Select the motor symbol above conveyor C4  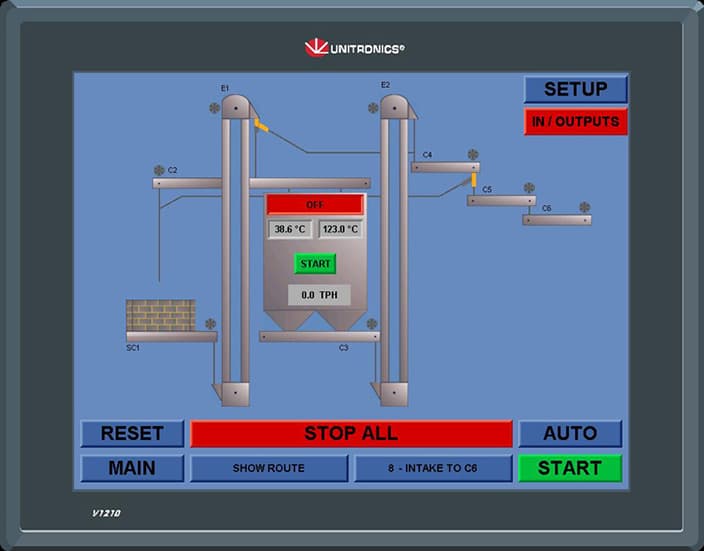click(473, 155)
